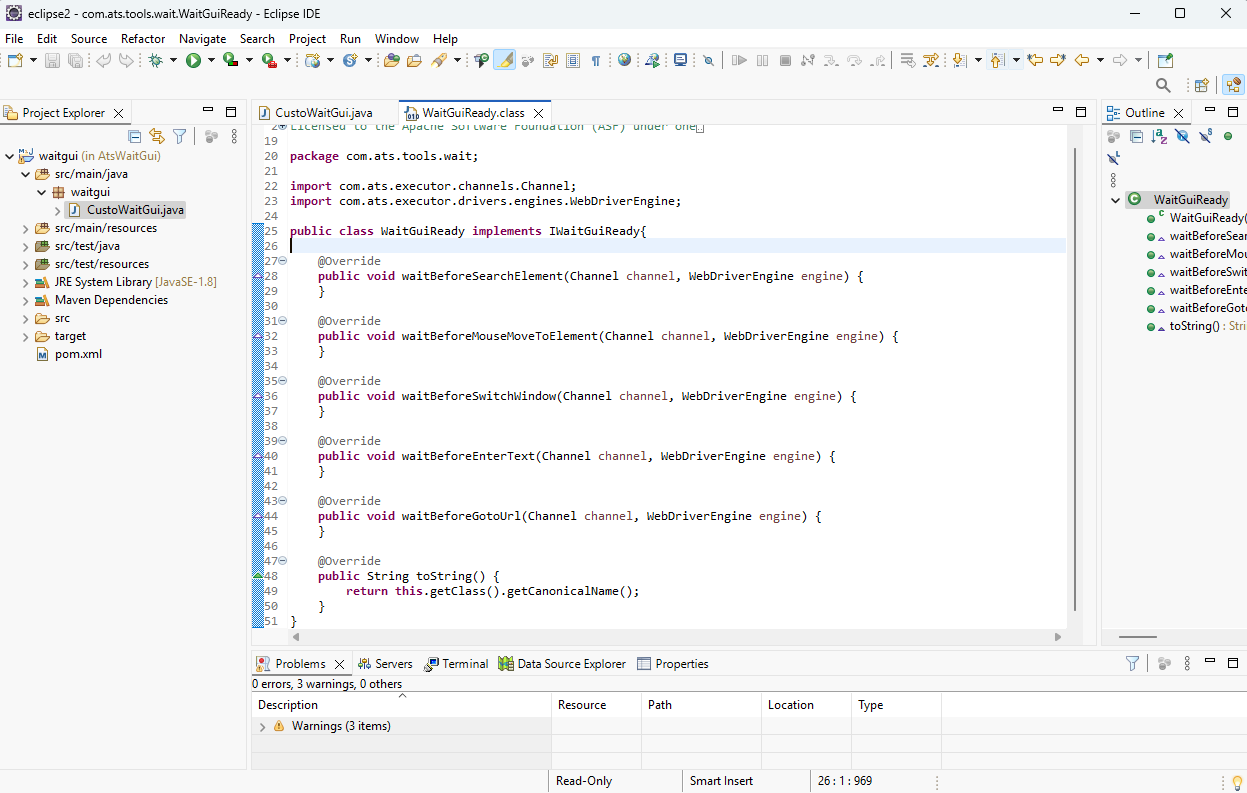Click the Search magnifier icon at top right

click(x=1163, y=86)
